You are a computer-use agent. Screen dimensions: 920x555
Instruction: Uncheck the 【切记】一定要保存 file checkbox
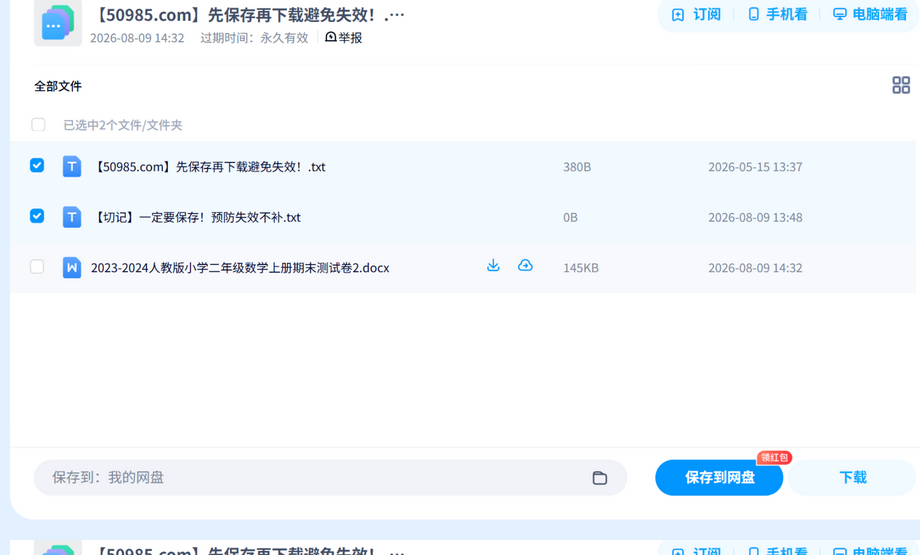click(x=37, y=216)
